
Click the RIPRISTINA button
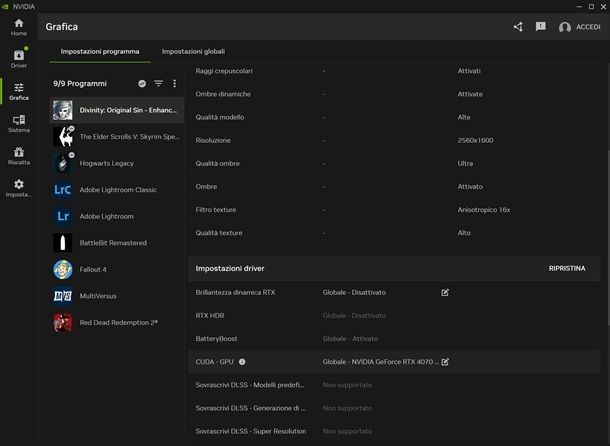pos(567,269)
